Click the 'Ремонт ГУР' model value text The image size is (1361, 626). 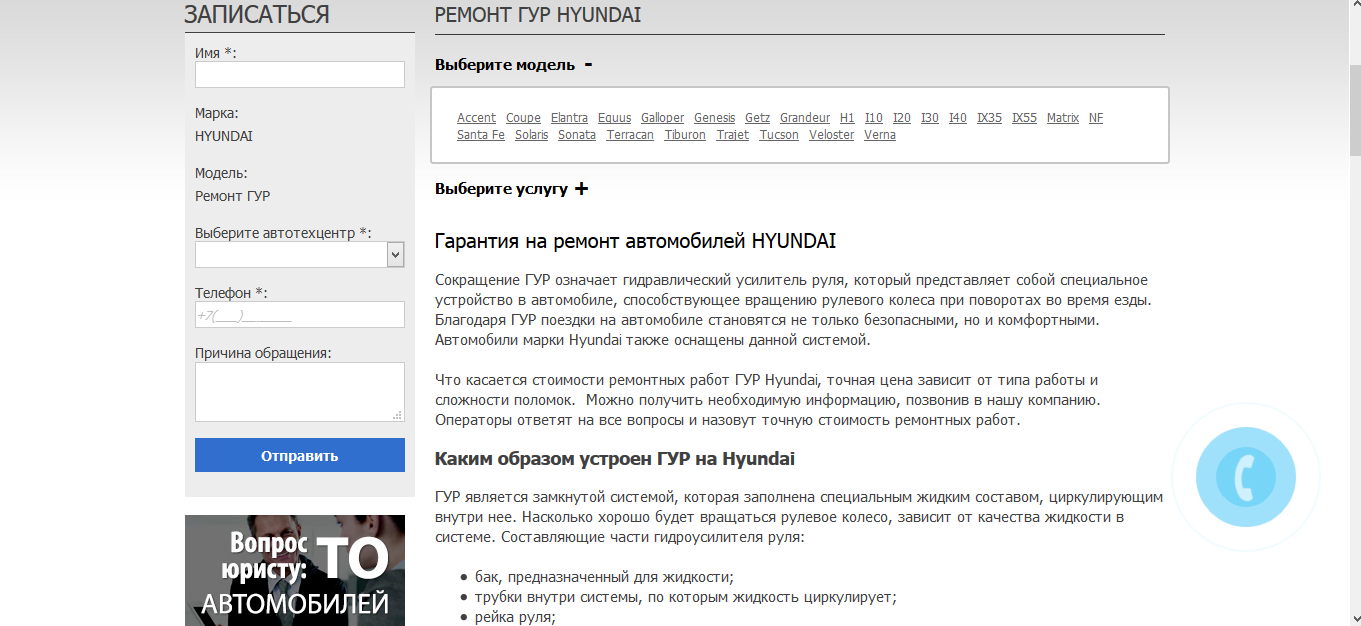coord(232,196)
